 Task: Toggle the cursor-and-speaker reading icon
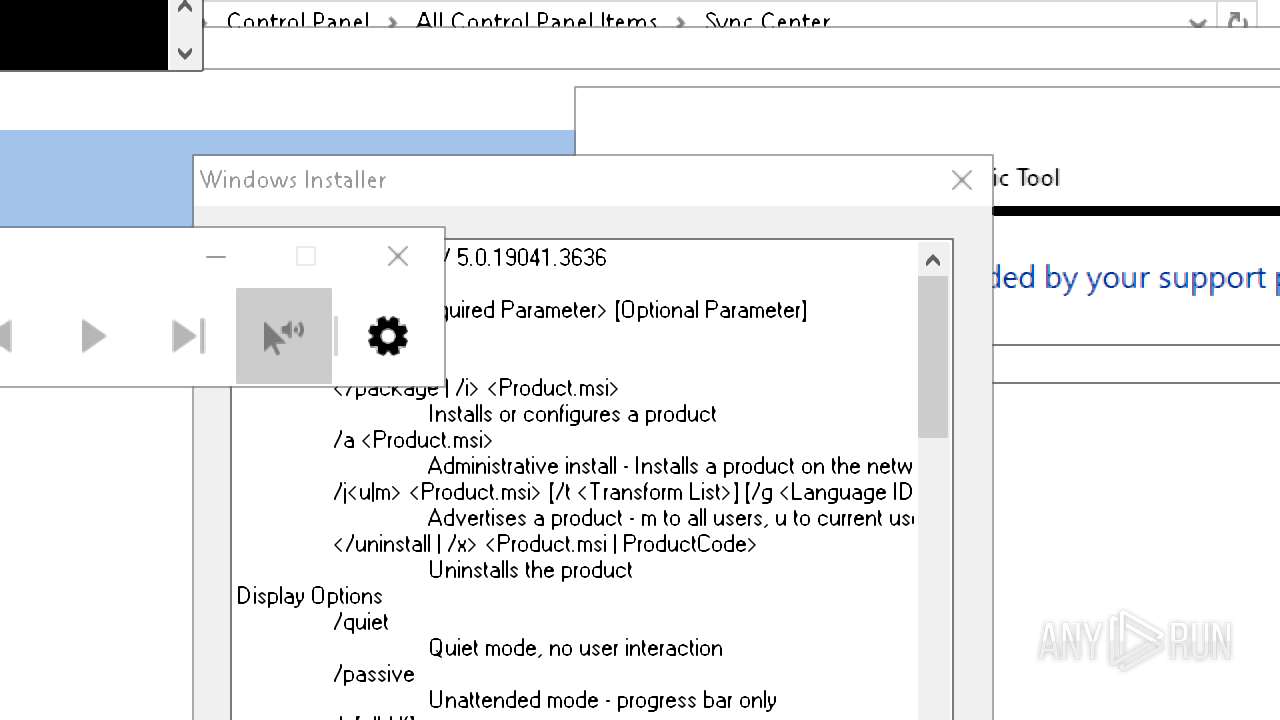(x=284, y=336)
